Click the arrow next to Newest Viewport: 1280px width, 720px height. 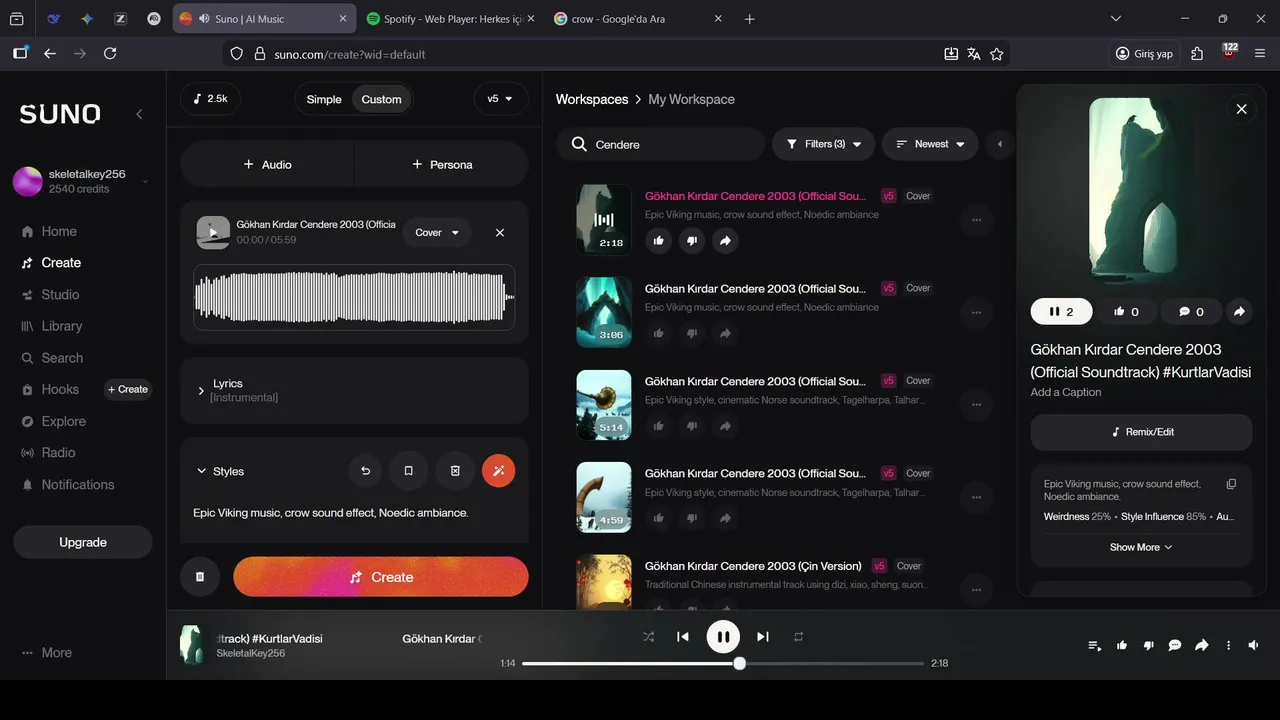(x=999, y=144)
